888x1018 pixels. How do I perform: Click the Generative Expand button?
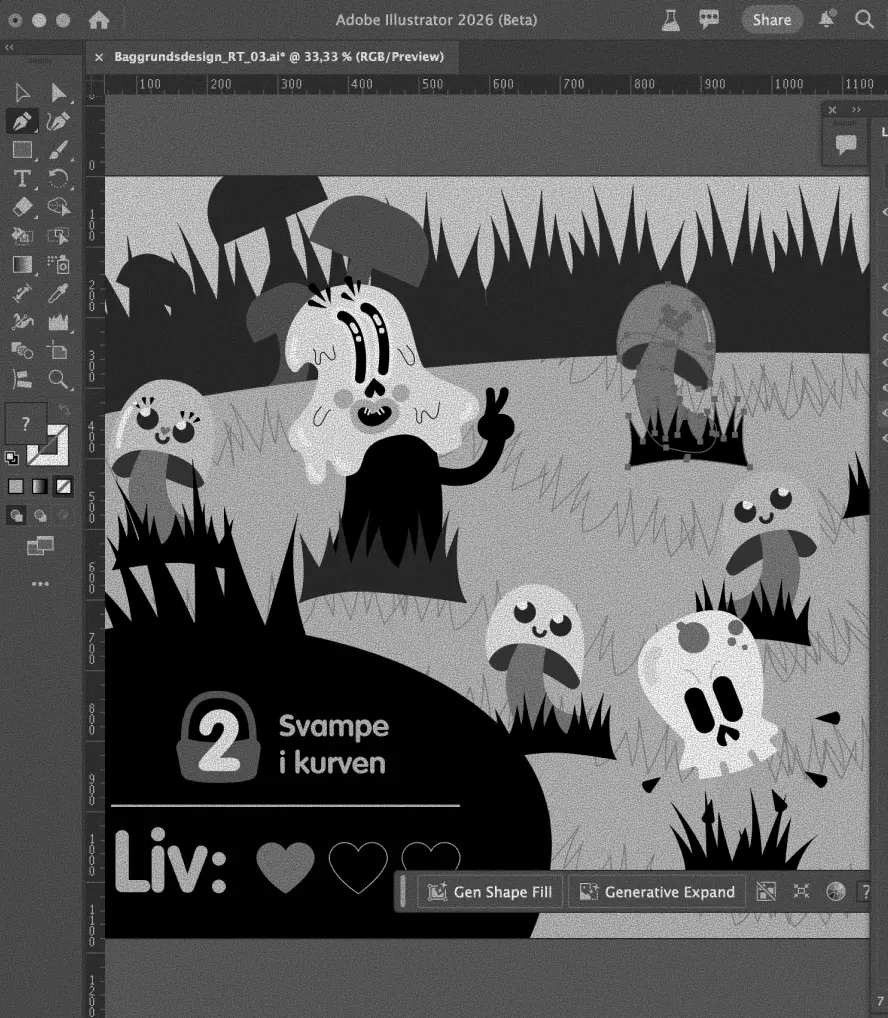pyautogui.click(x=656, y=891)
